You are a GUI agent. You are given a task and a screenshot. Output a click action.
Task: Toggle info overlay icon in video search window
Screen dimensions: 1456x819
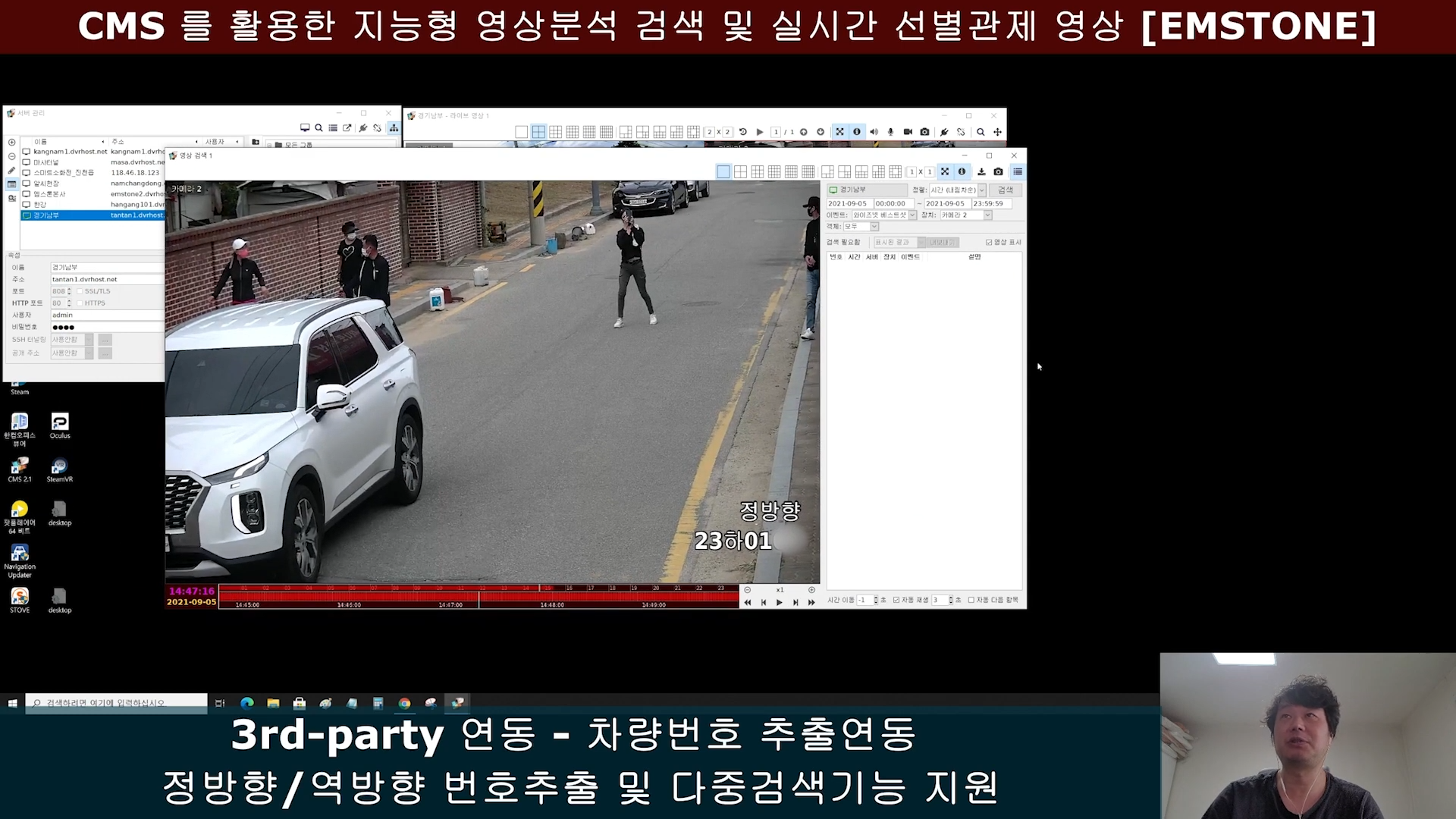click(962, 172)
